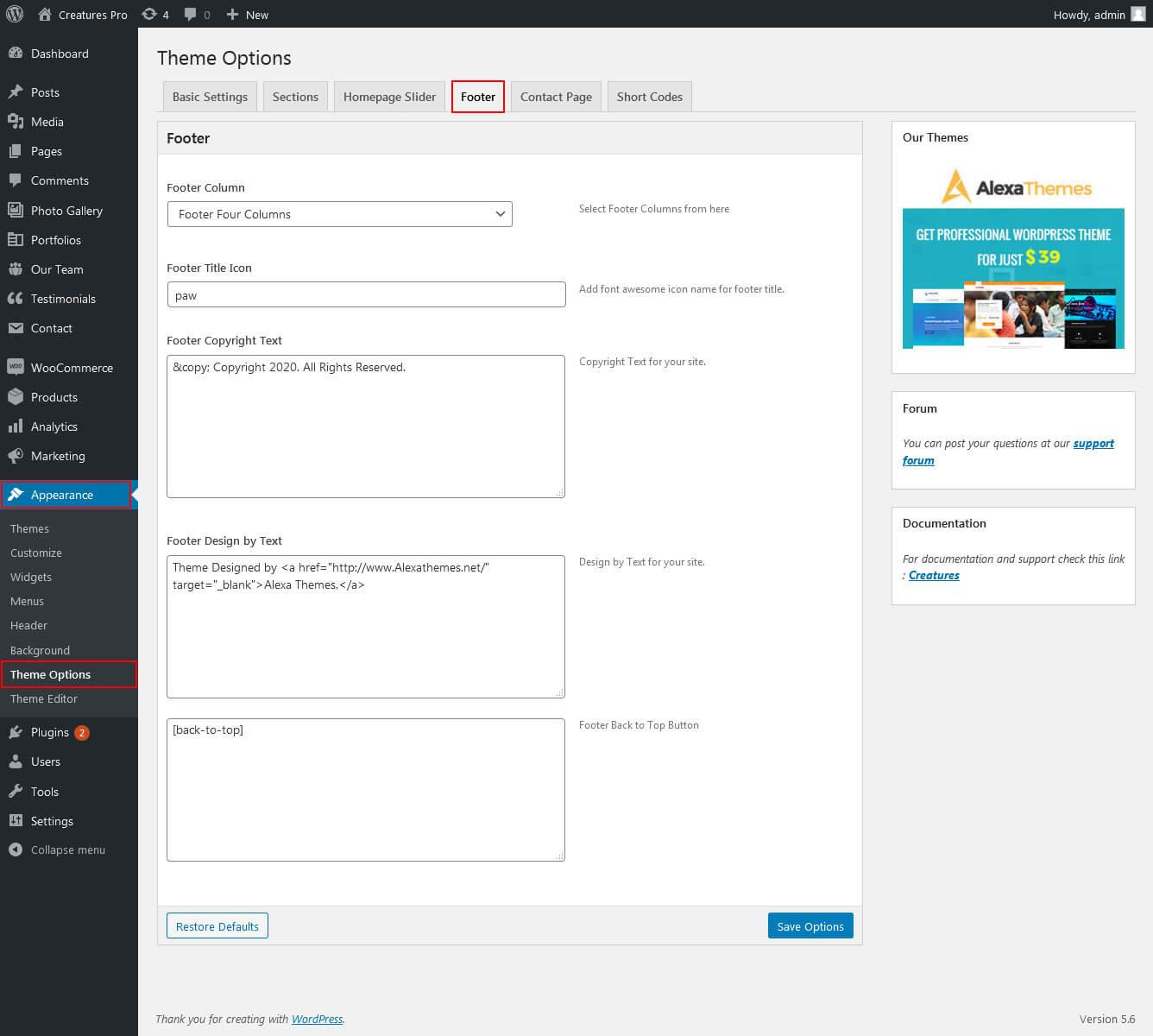
Task: Click the WordPress link in footer
Action: coord(317,1020)
